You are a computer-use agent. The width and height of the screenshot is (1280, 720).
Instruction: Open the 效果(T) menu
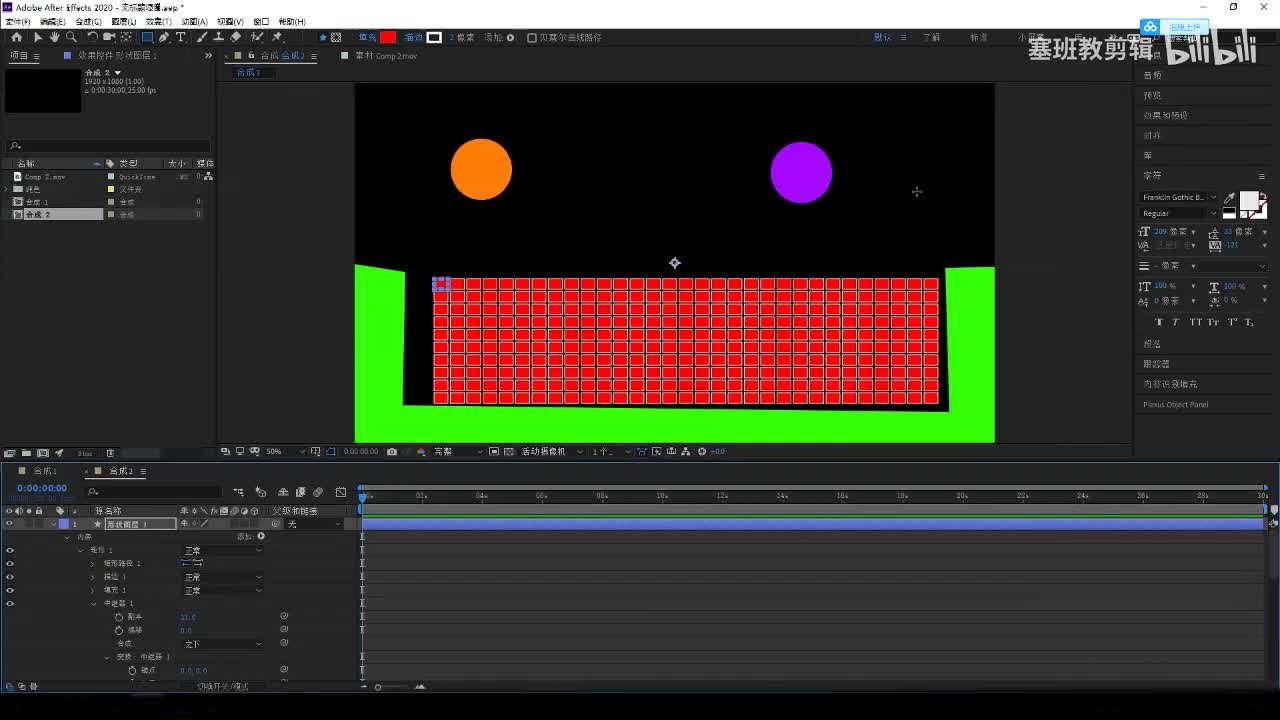click(x=157, y=21)
